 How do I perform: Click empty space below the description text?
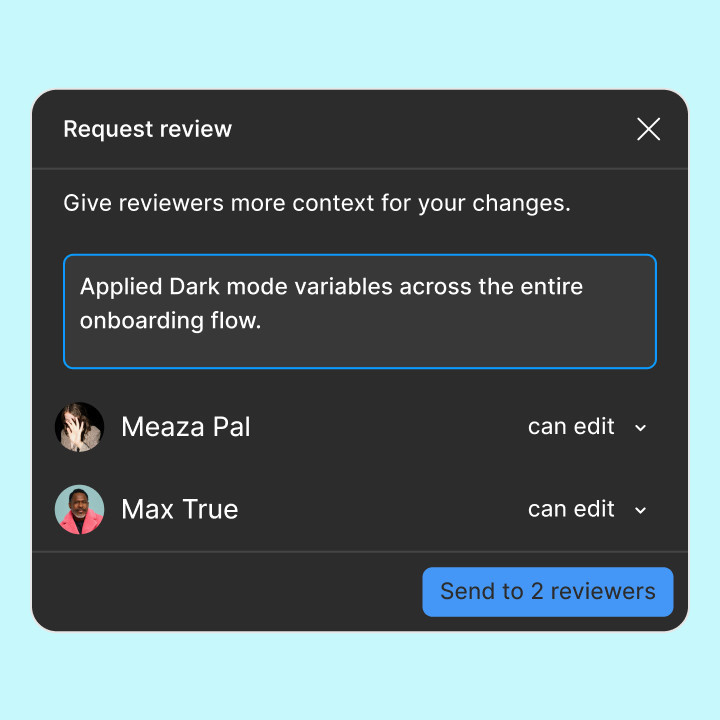click(x=360, y=351)
